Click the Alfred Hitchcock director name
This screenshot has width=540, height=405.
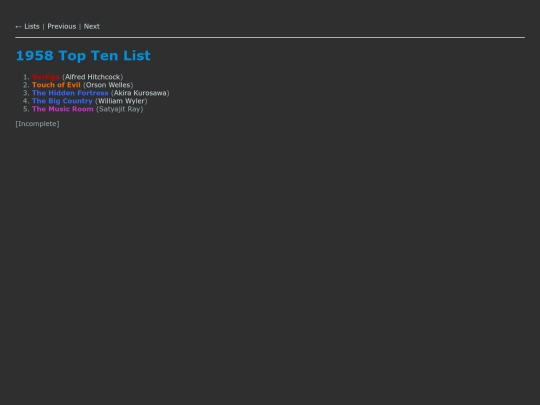[93, 77]
